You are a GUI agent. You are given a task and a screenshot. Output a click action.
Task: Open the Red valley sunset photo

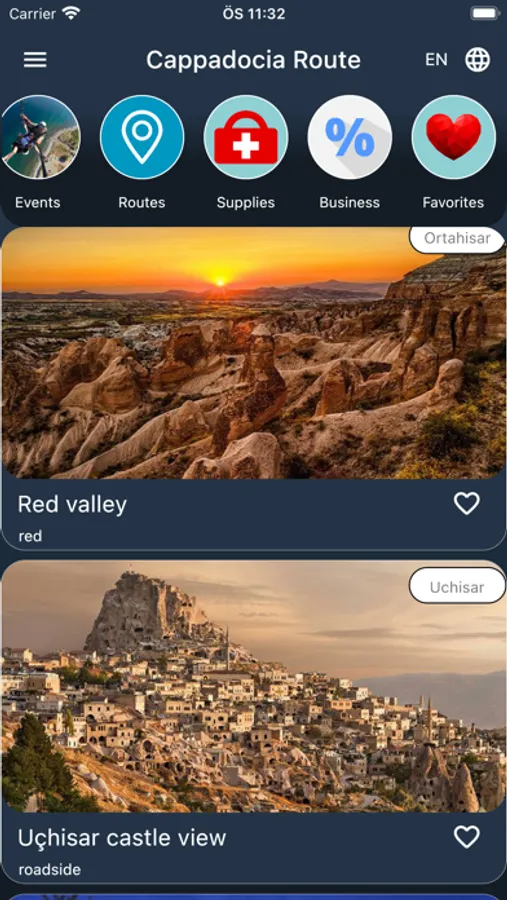[253, 353]
